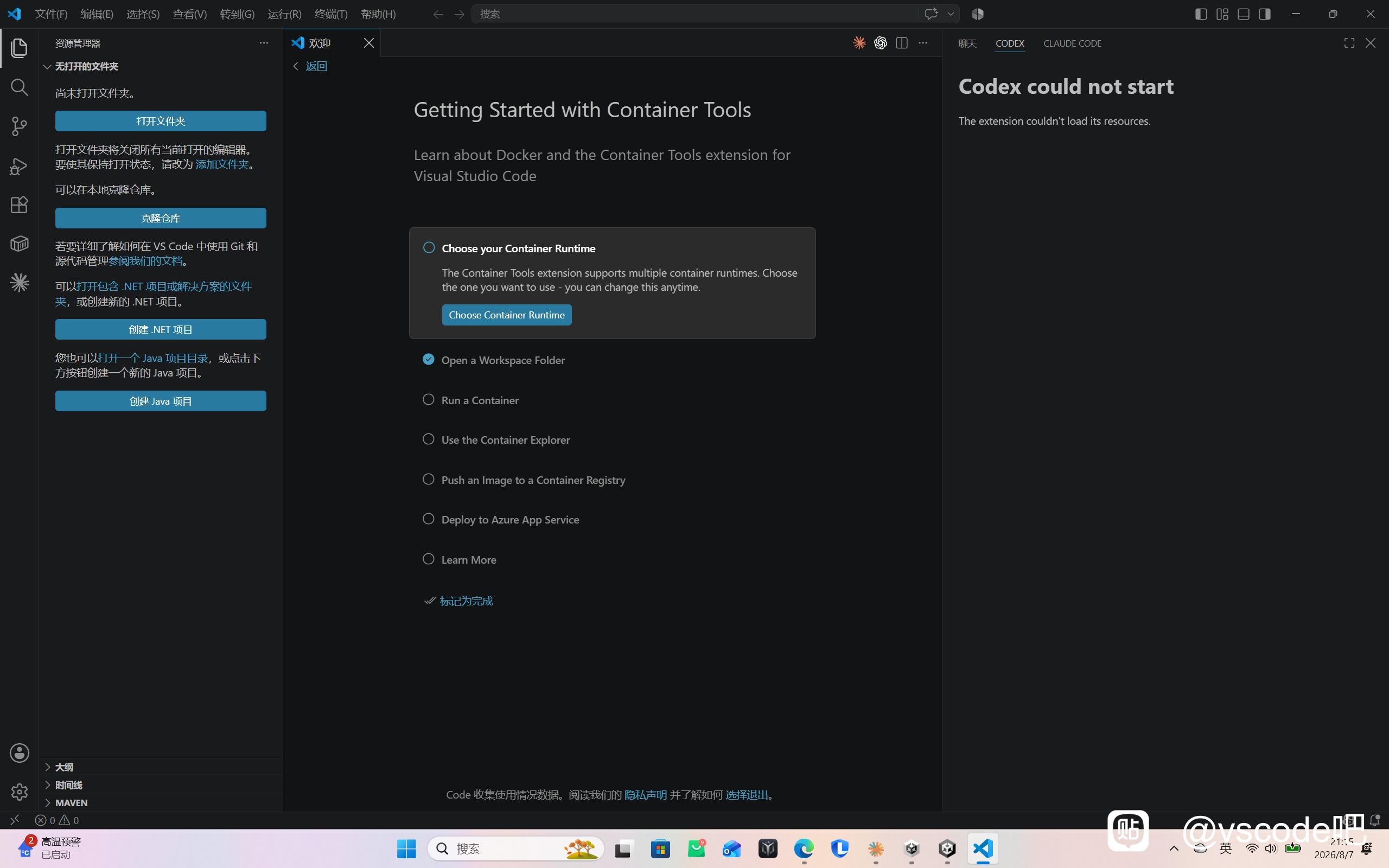Click the 打开文件夹 button

(x=161, y=121)
